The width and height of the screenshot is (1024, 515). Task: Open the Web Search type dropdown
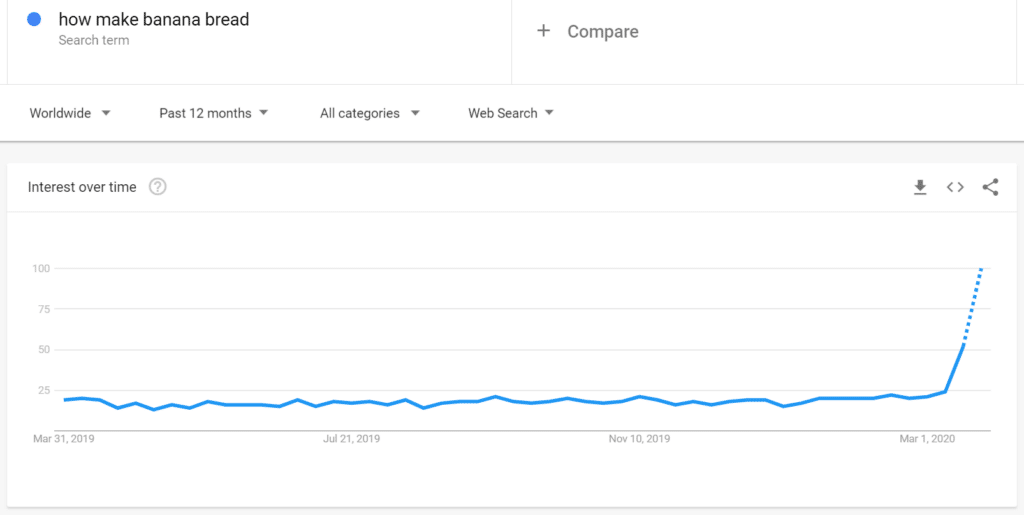(511, 113)
